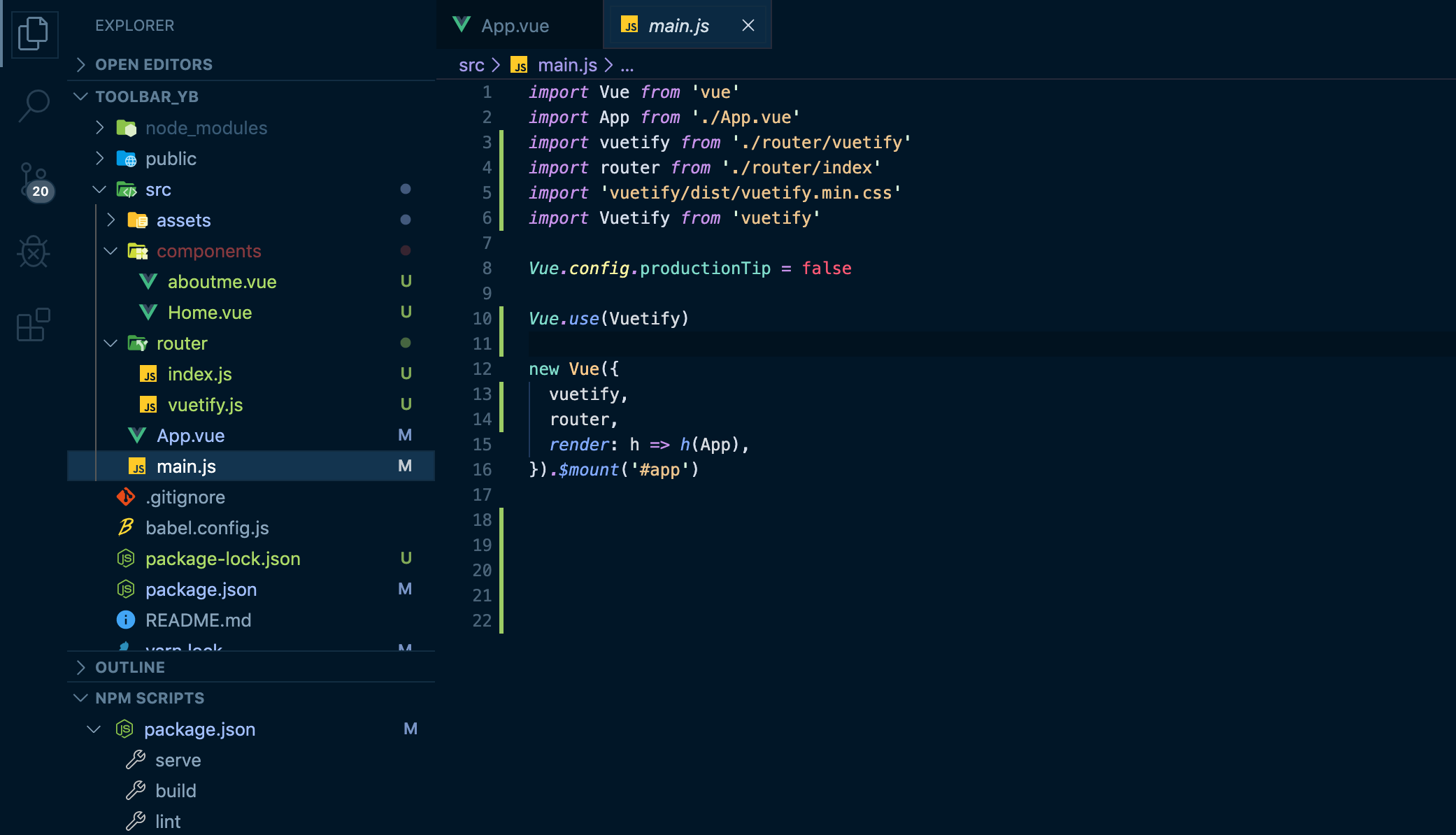Viewport: 1456px width, 835px height.
Task: Close the main.js editor tab
Action: [748, 26]
